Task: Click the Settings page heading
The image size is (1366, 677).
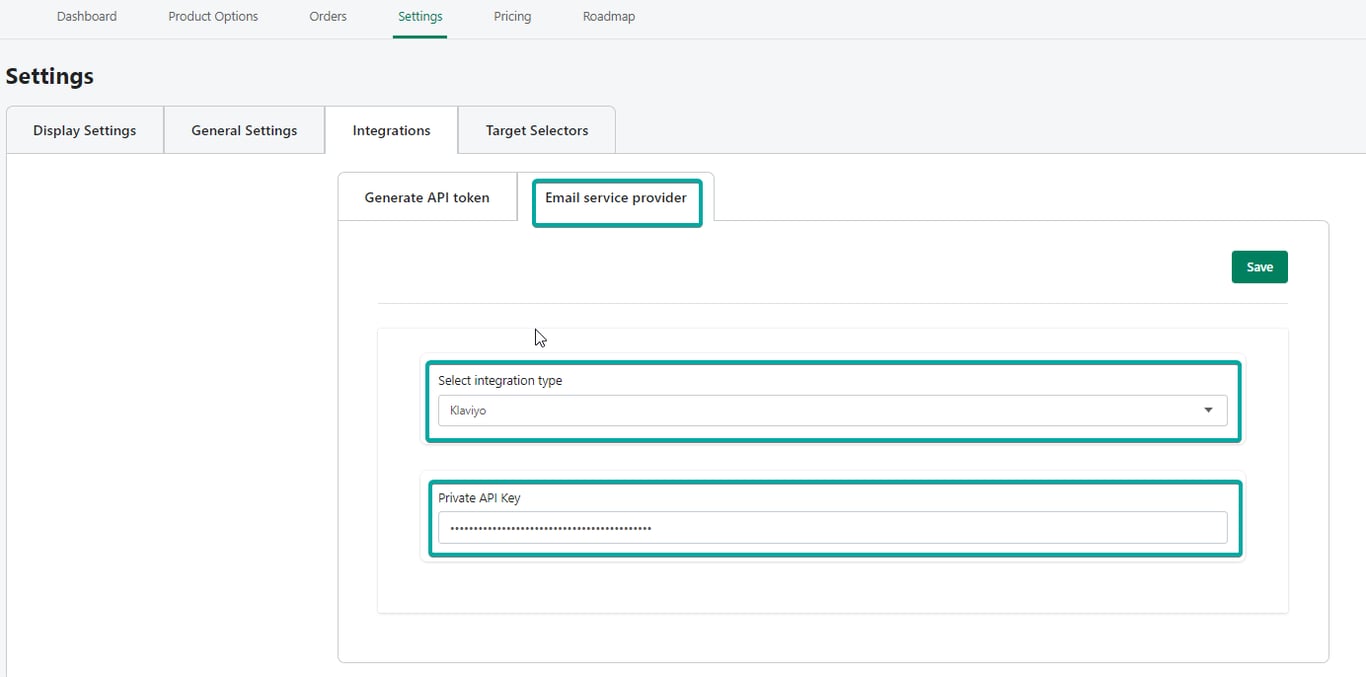Action: (50, 77)
